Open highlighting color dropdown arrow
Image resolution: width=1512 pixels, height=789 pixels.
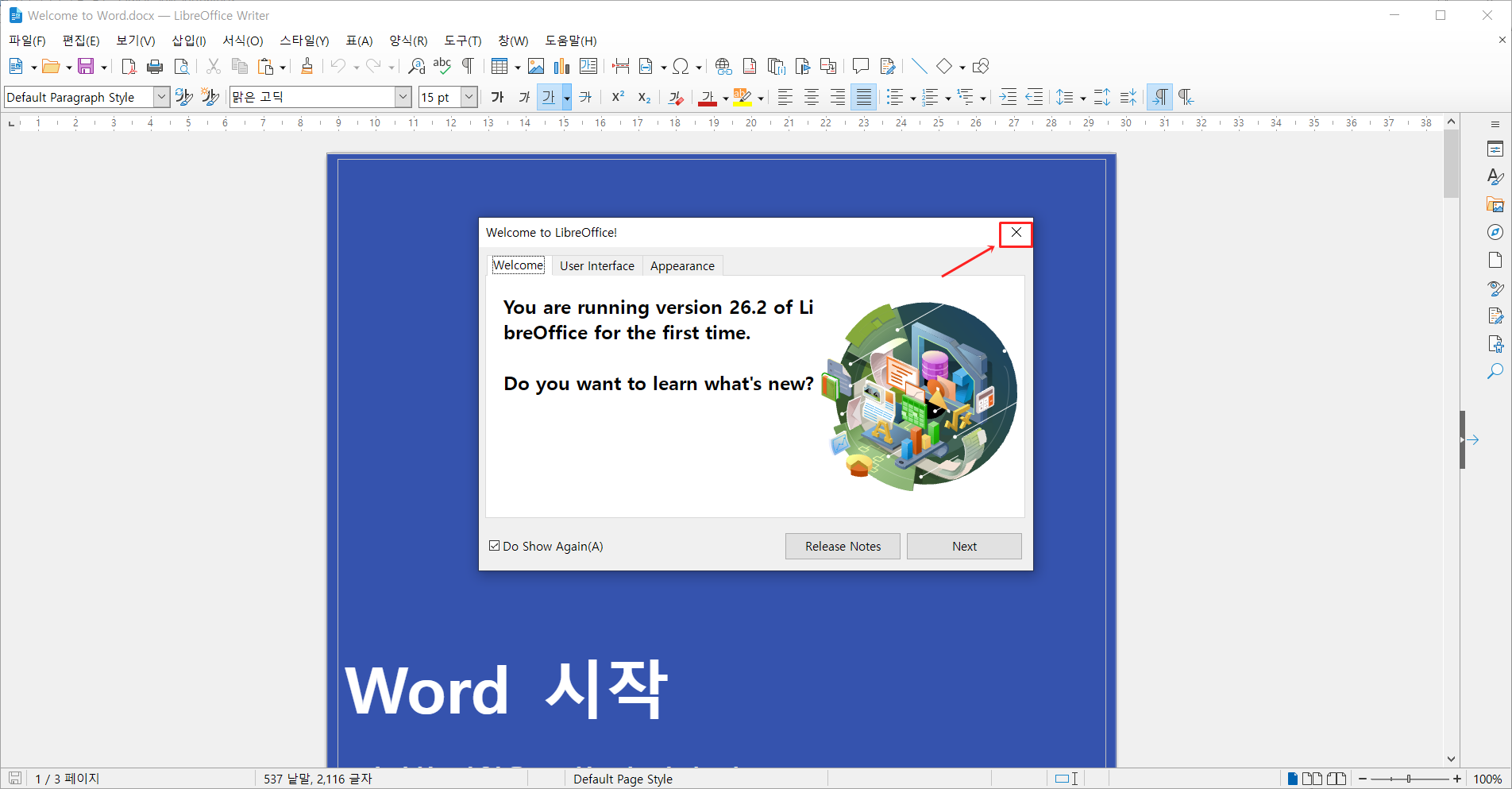click(761, 99)
